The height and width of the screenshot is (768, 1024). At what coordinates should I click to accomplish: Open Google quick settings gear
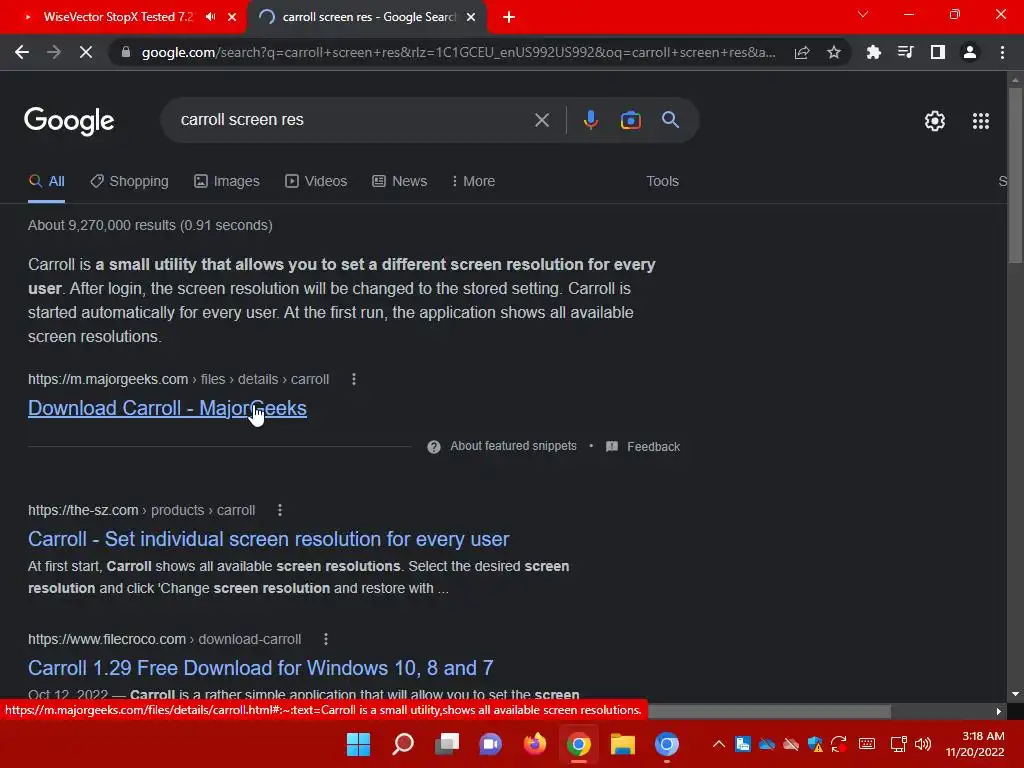tap(935, 121)
